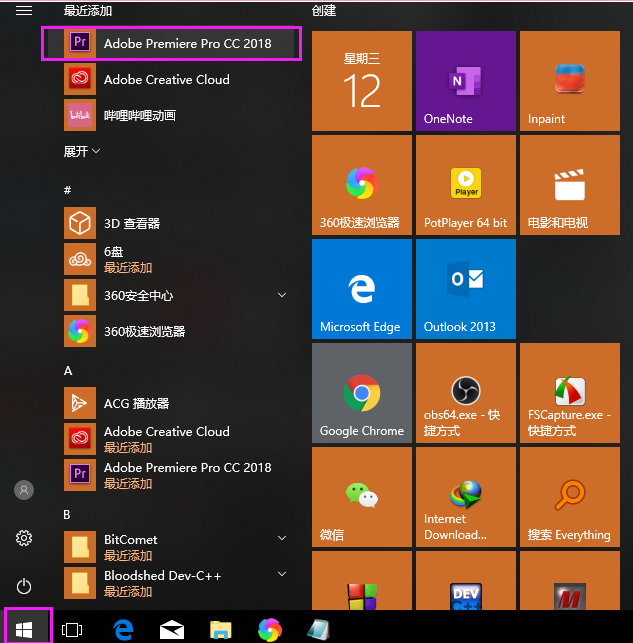
Task: Open Task View on the taskbar
Action: 72,629
